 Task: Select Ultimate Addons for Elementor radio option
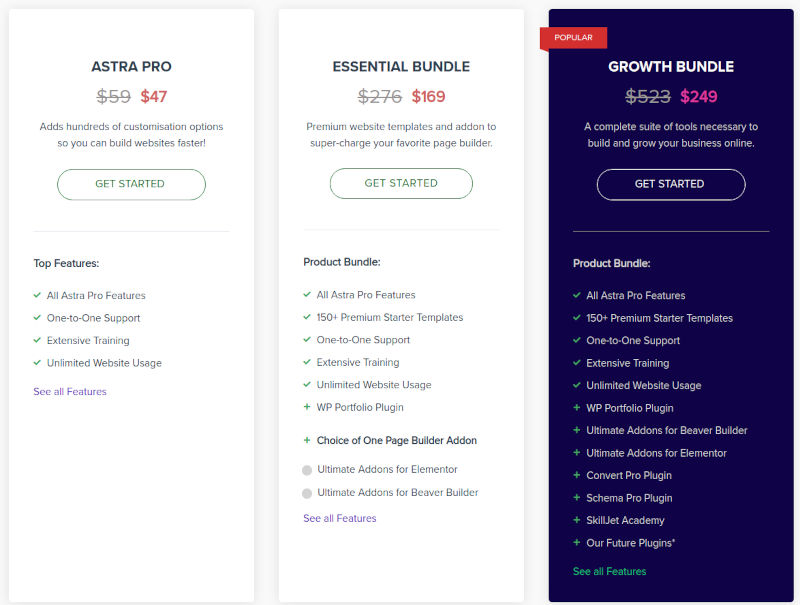point(307,470)
